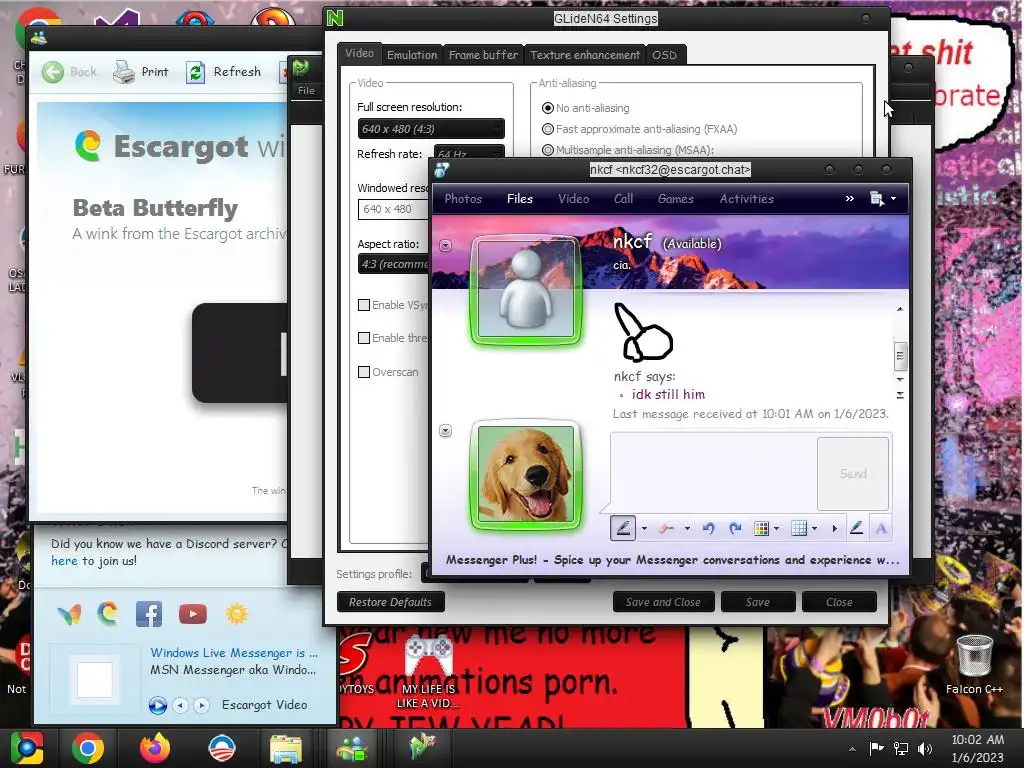1024x768 pixels.
Task: Redo the last ink stroke
Action: pyautogui.click(x=735, y=528)
